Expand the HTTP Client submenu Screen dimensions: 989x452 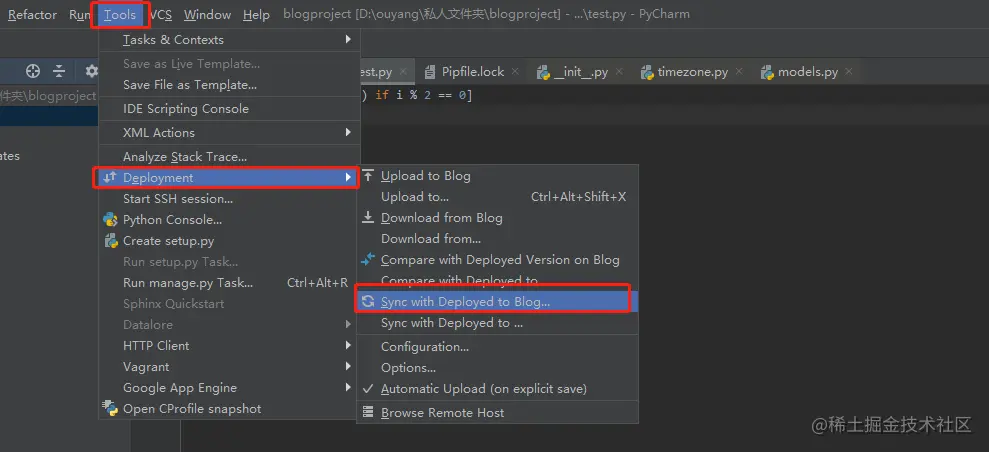[x=230, y=345]
